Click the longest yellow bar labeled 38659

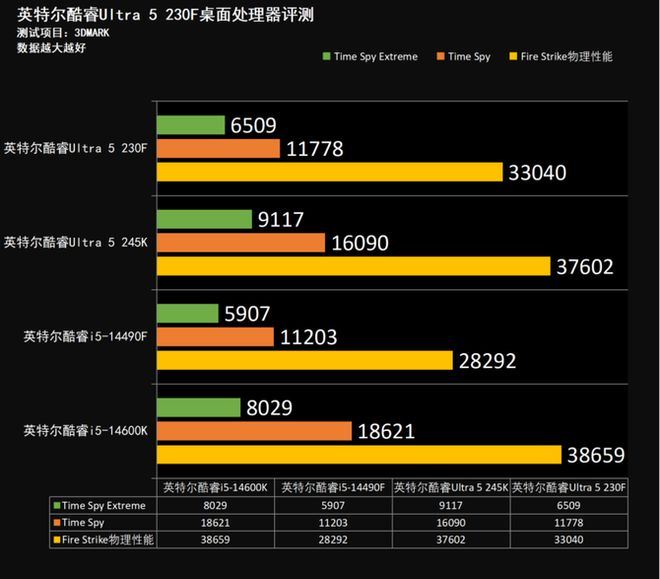358,455
